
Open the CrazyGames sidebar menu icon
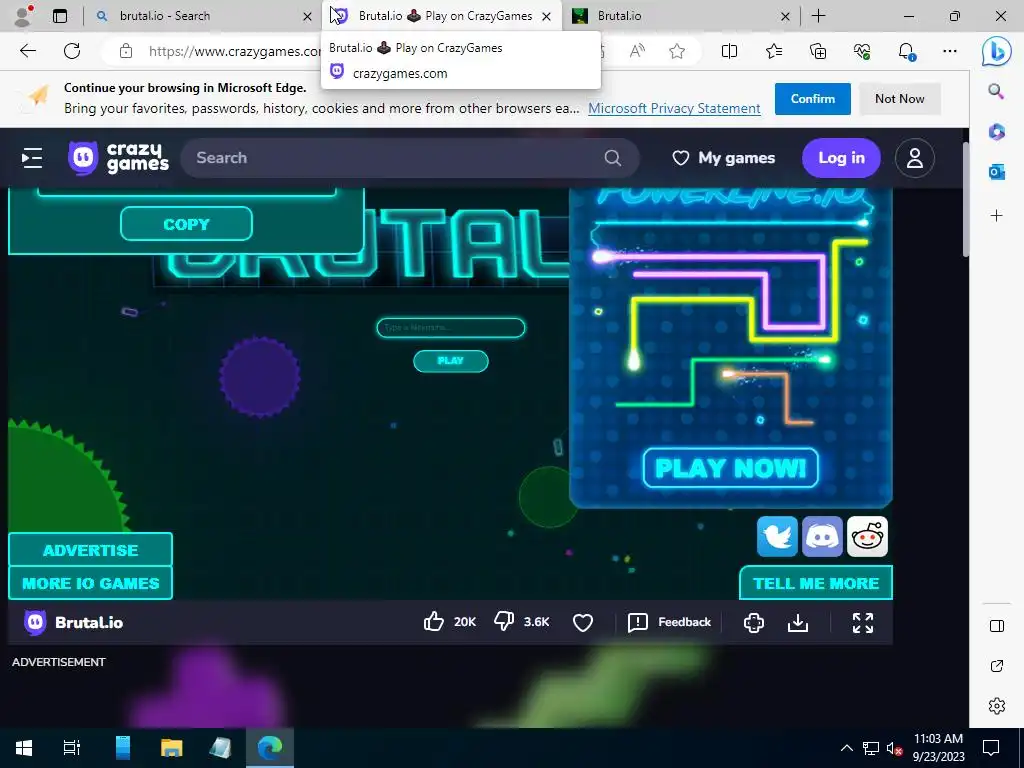click(31, 158)
